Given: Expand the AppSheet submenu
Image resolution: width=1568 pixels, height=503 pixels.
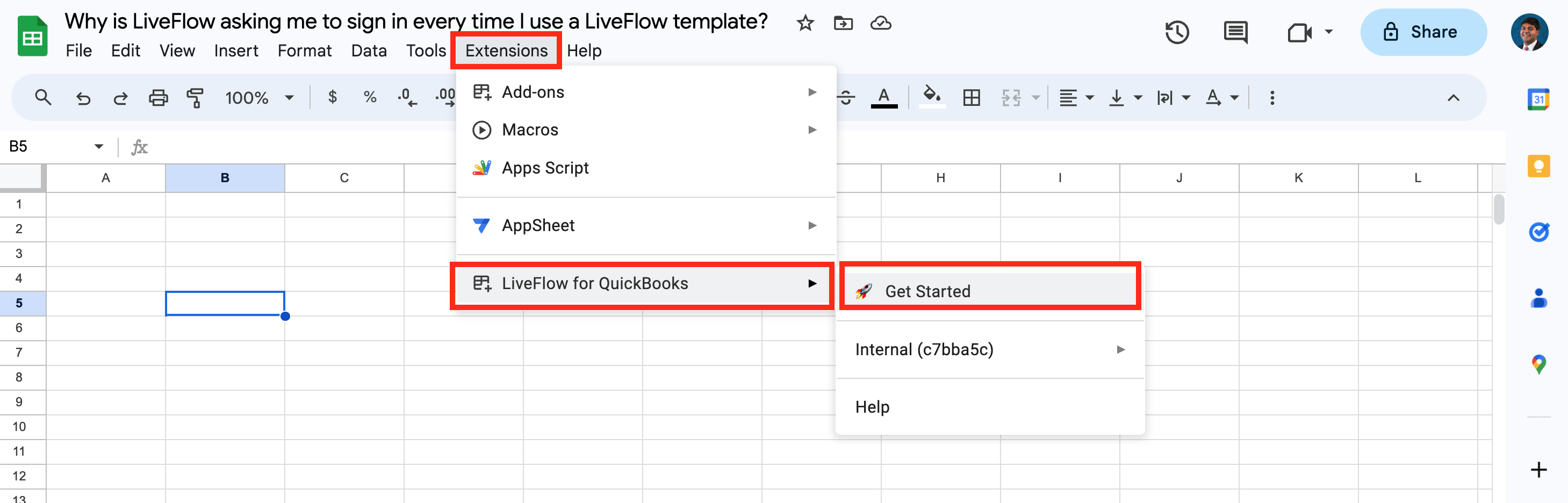Looking at the screenshot, I should point(646,225).
